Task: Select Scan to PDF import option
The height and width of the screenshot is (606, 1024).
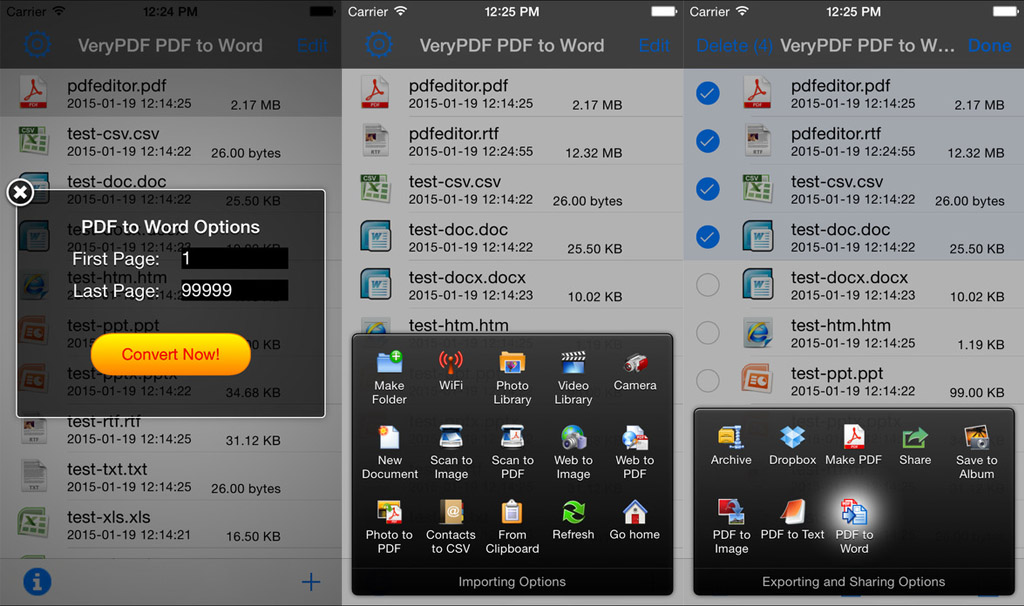Action: click(512, 452)
